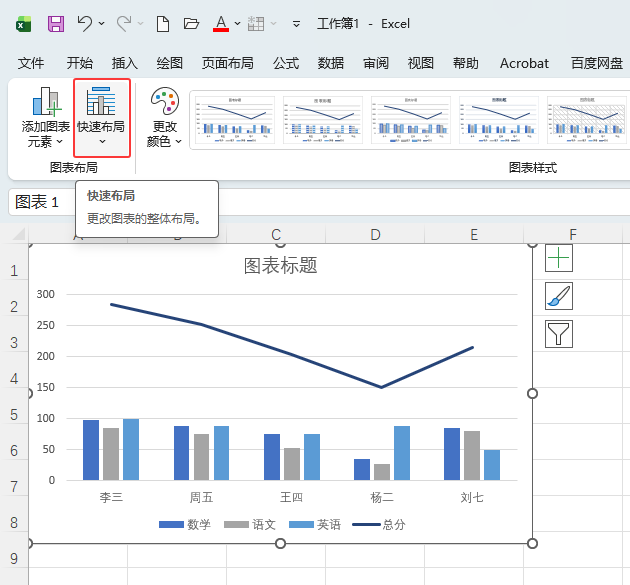
Task: Expand the font color dropdown arrow
Action: pyautogui.click(x=237, y=24)
